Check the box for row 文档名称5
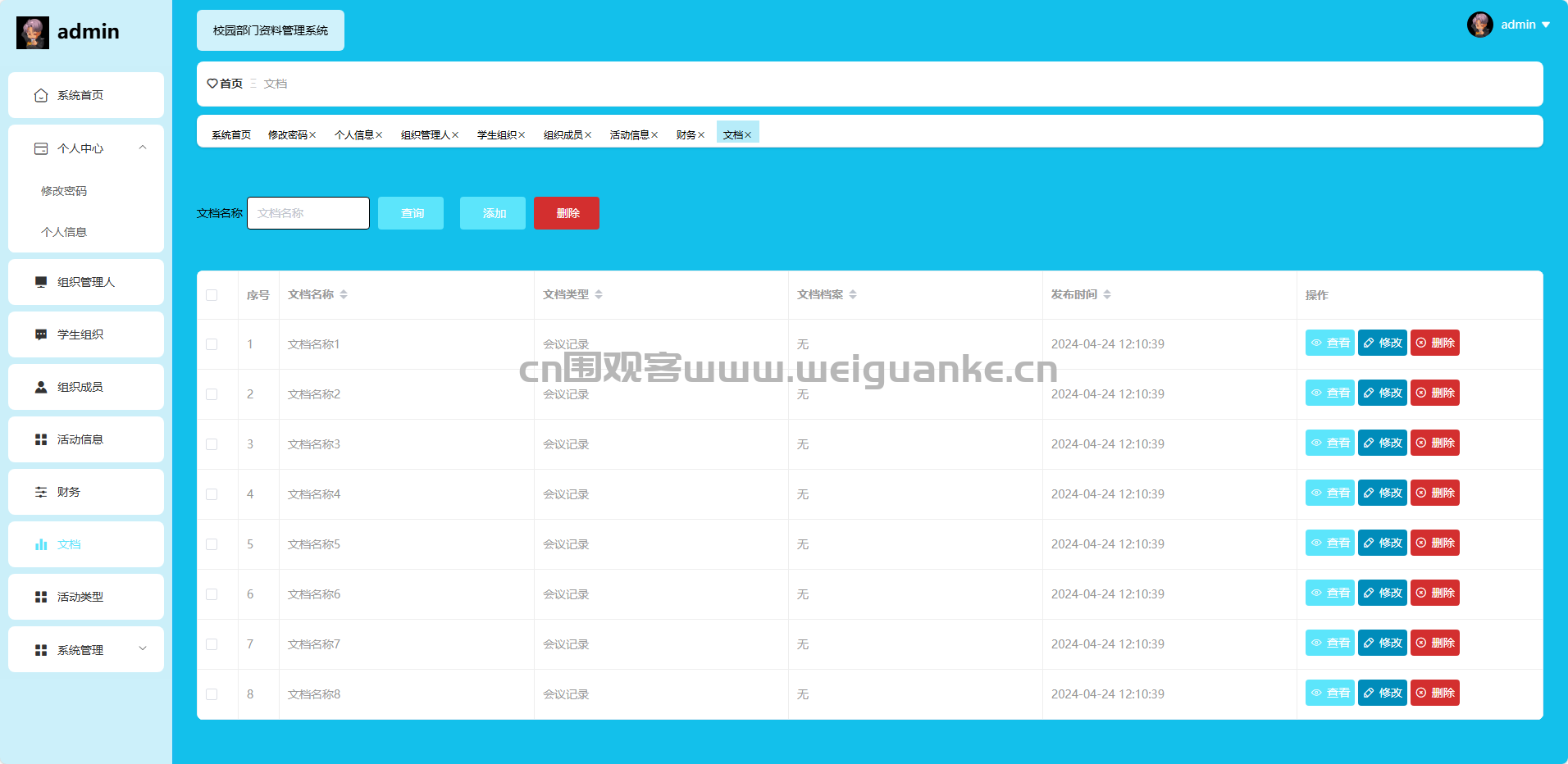1568x764 pixels. tap(212, 544)
